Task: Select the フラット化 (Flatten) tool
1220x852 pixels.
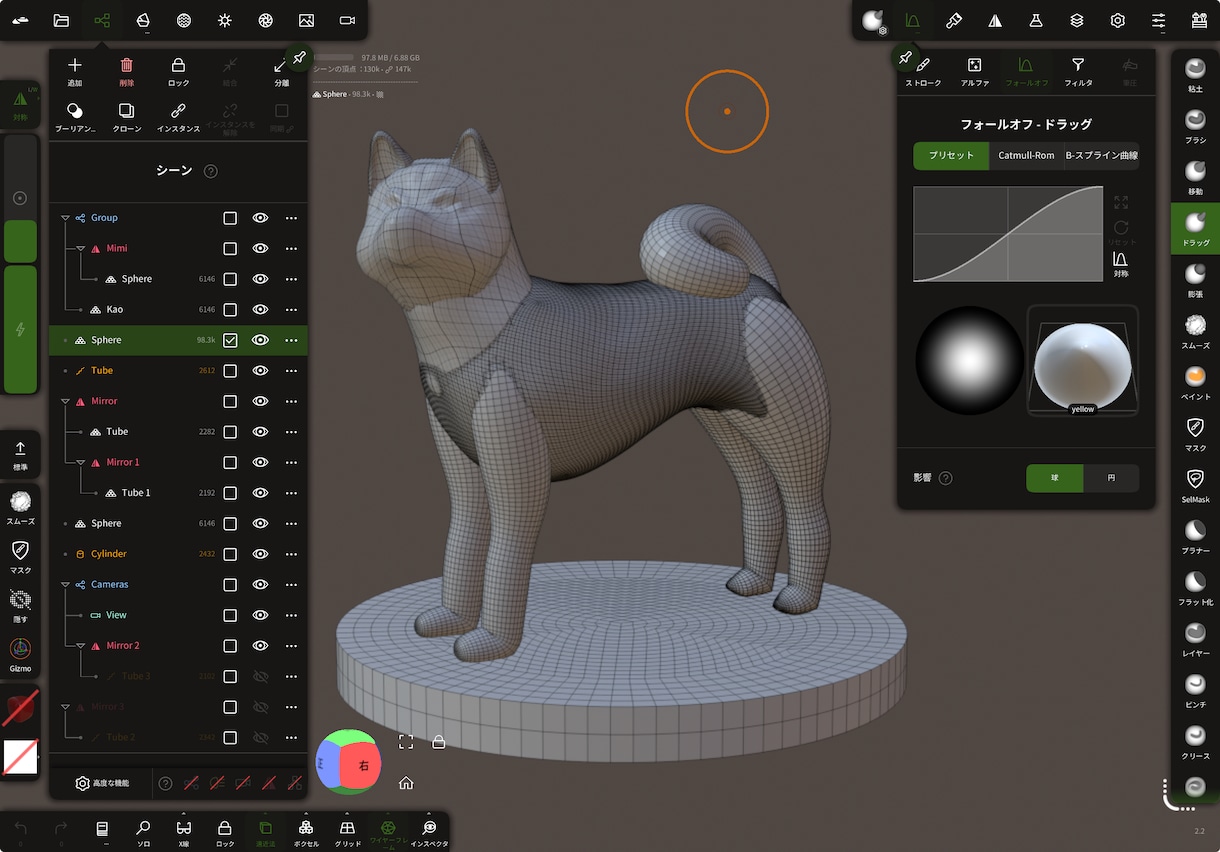Action: pyautogui.click(x=1195, y=589)
